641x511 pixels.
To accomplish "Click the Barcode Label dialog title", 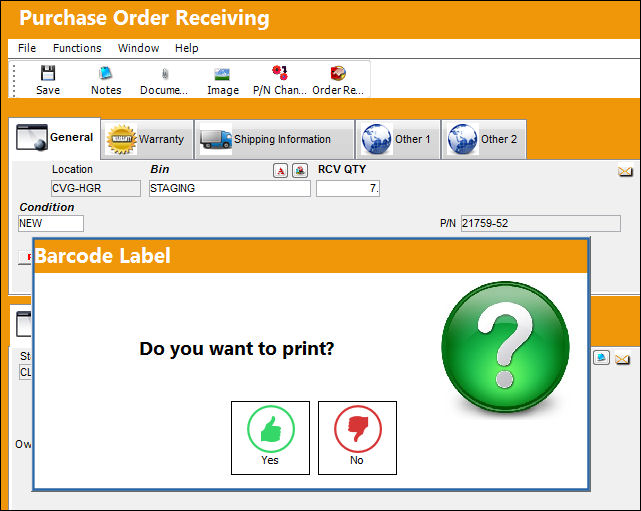I will [x=103, y=256].
